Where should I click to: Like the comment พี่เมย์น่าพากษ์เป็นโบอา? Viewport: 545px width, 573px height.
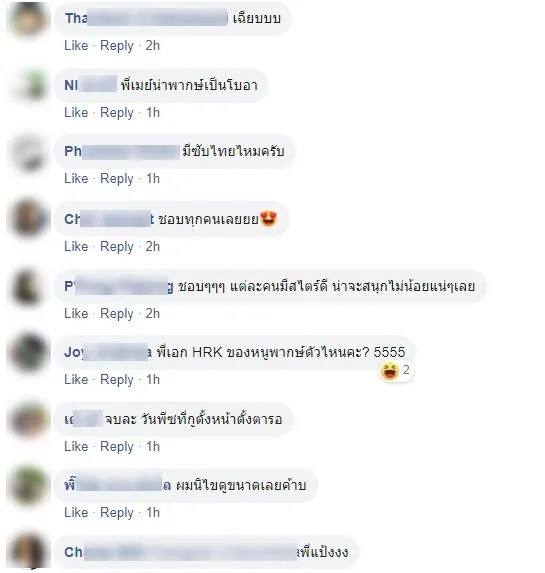(x=76, y=113)
